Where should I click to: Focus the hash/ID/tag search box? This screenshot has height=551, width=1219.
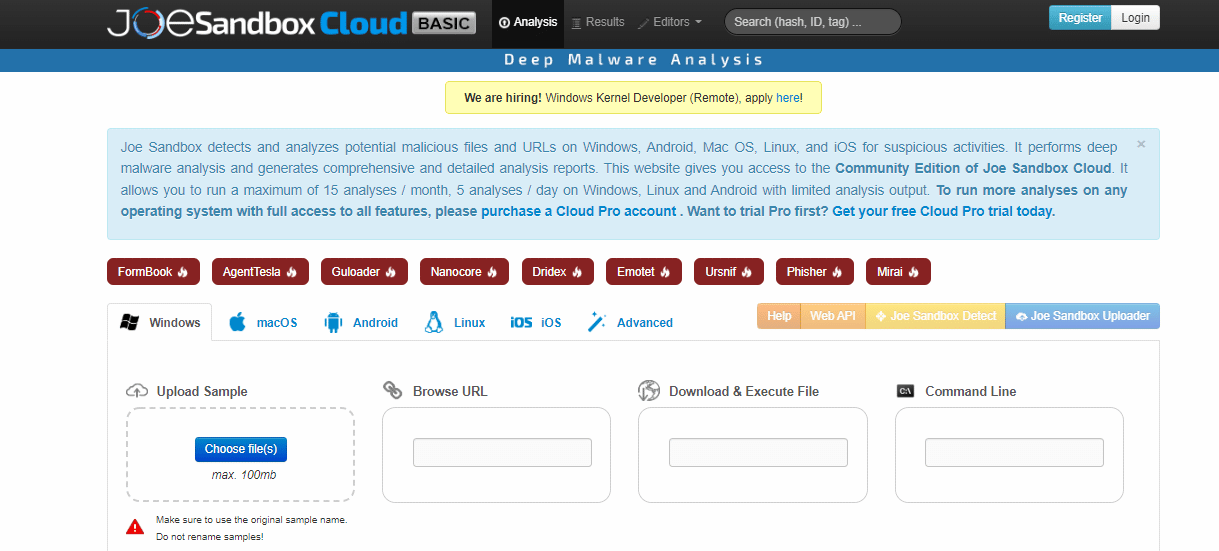[812, 22]
